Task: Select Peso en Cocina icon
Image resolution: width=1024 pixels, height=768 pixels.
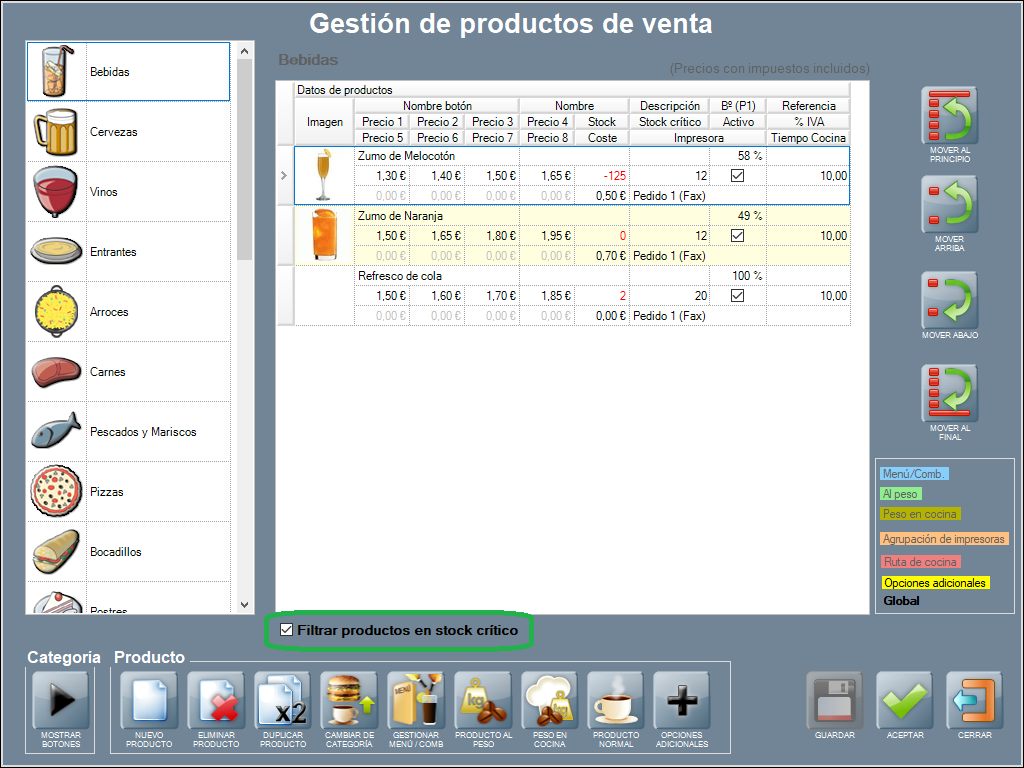Action: (x=550, y=701)
